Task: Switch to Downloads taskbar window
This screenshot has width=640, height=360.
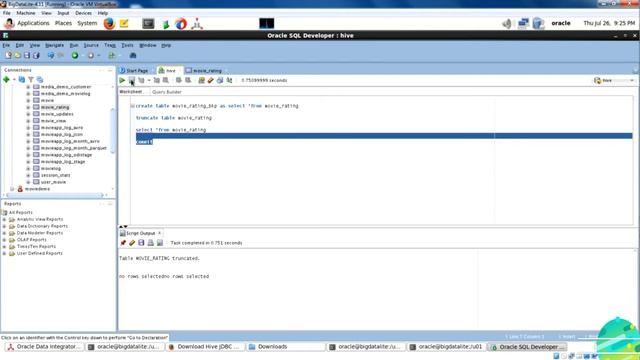Action: 286,347
